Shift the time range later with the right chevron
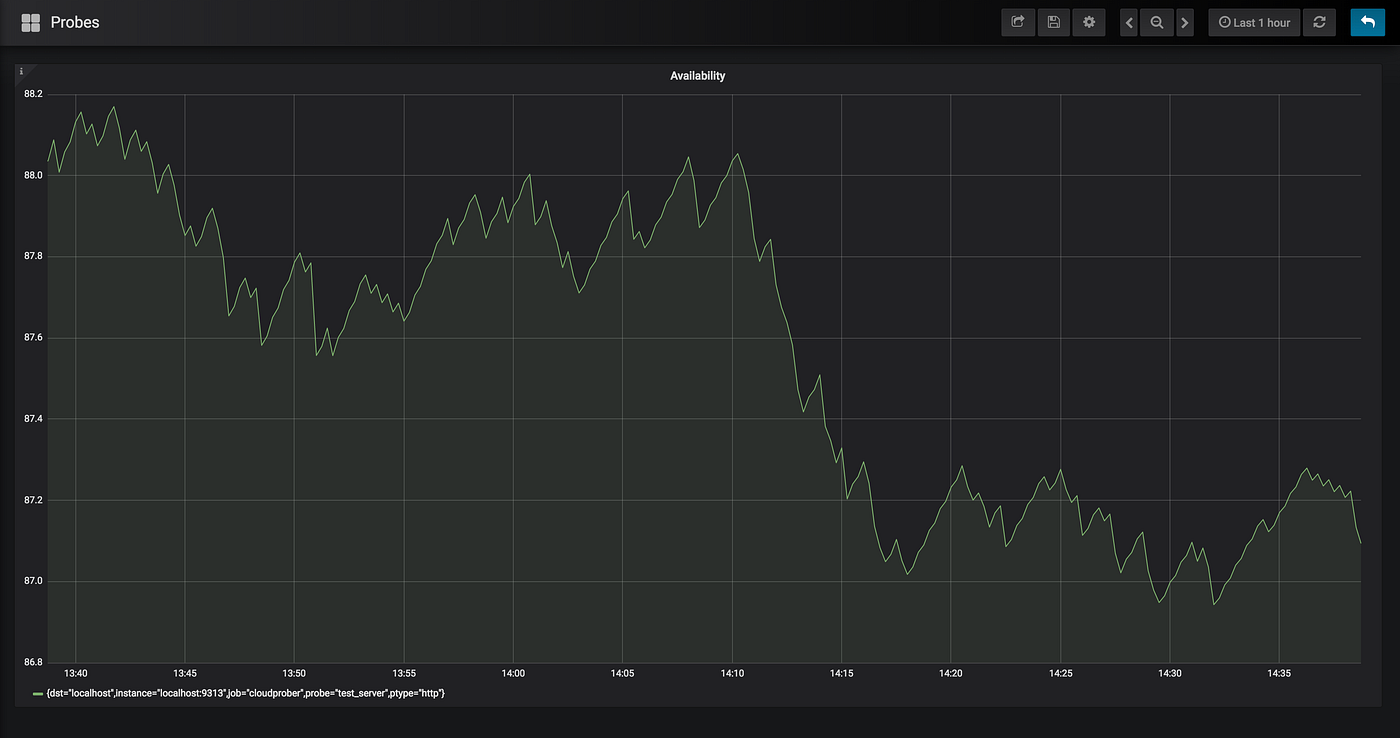The height and width of the screenshot is (738, 1400). [1185, 22]
